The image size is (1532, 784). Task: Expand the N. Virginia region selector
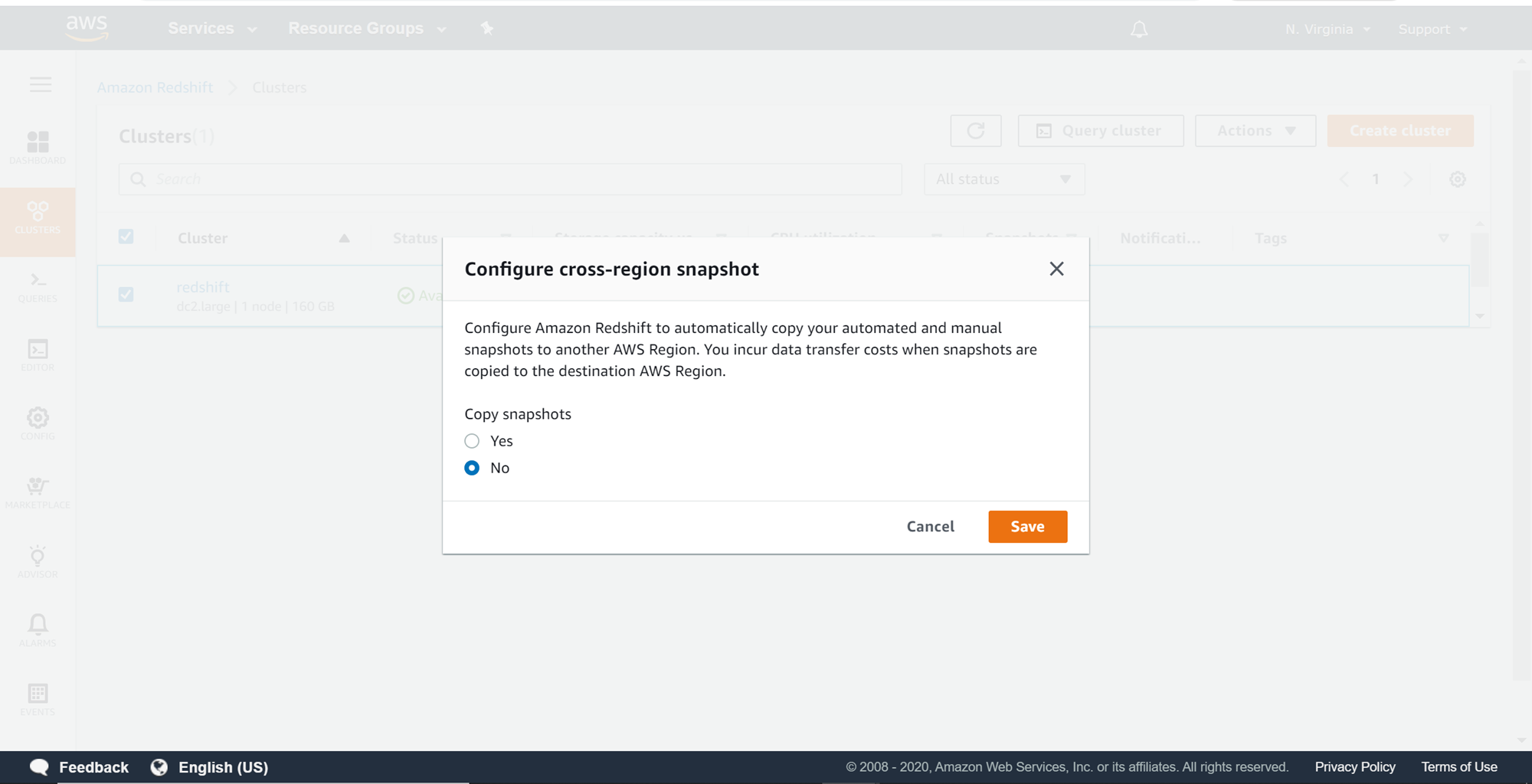[1327, 29]
